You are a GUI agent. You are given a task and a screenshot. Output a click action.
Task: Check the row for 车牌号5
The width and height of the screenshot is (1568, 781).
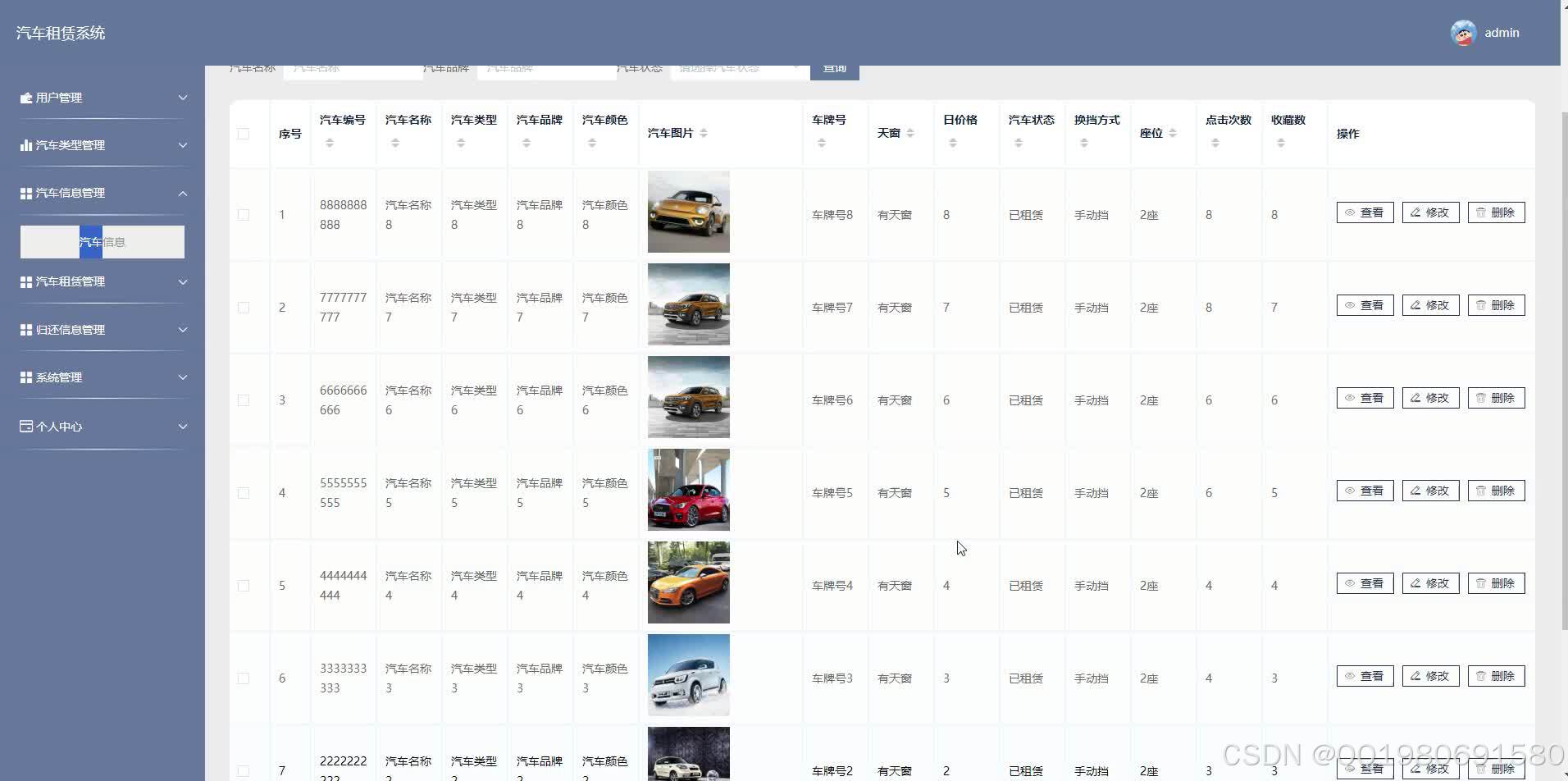coord(244,493)
